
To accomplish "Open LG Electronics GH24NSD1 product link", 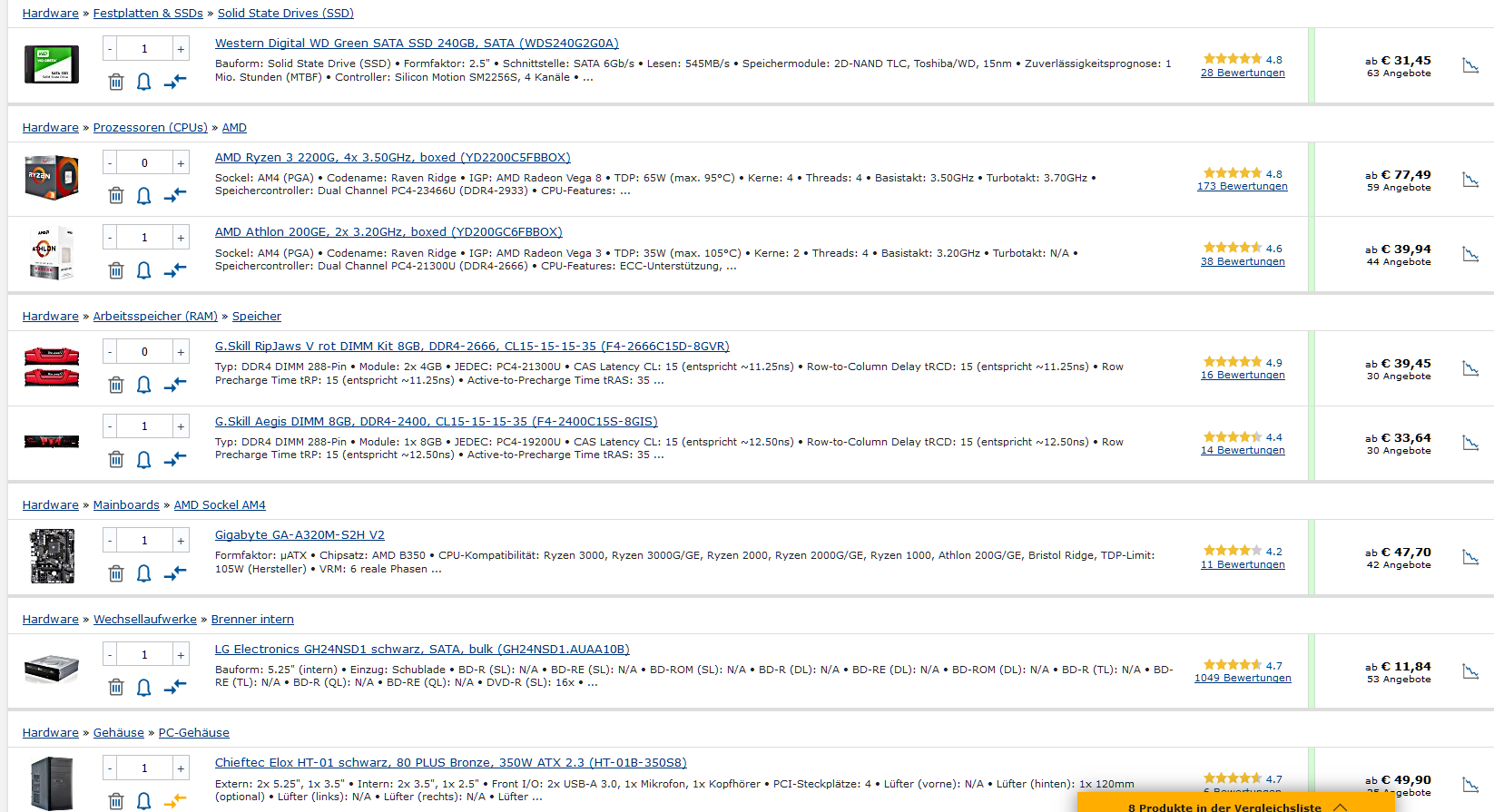I will click(422, 649).
